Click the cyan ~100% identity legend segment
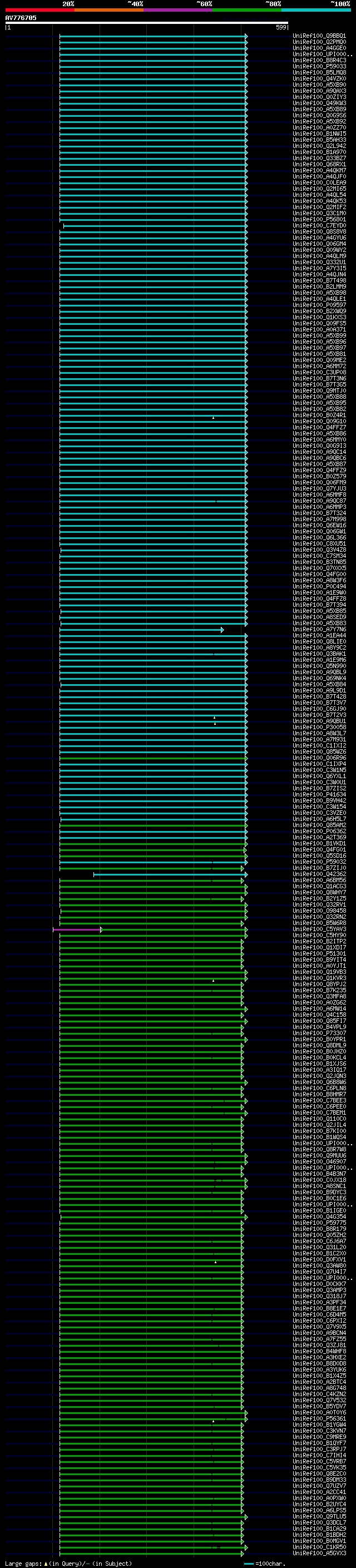Screen dimensions: 356x1568 click(317, 10)
